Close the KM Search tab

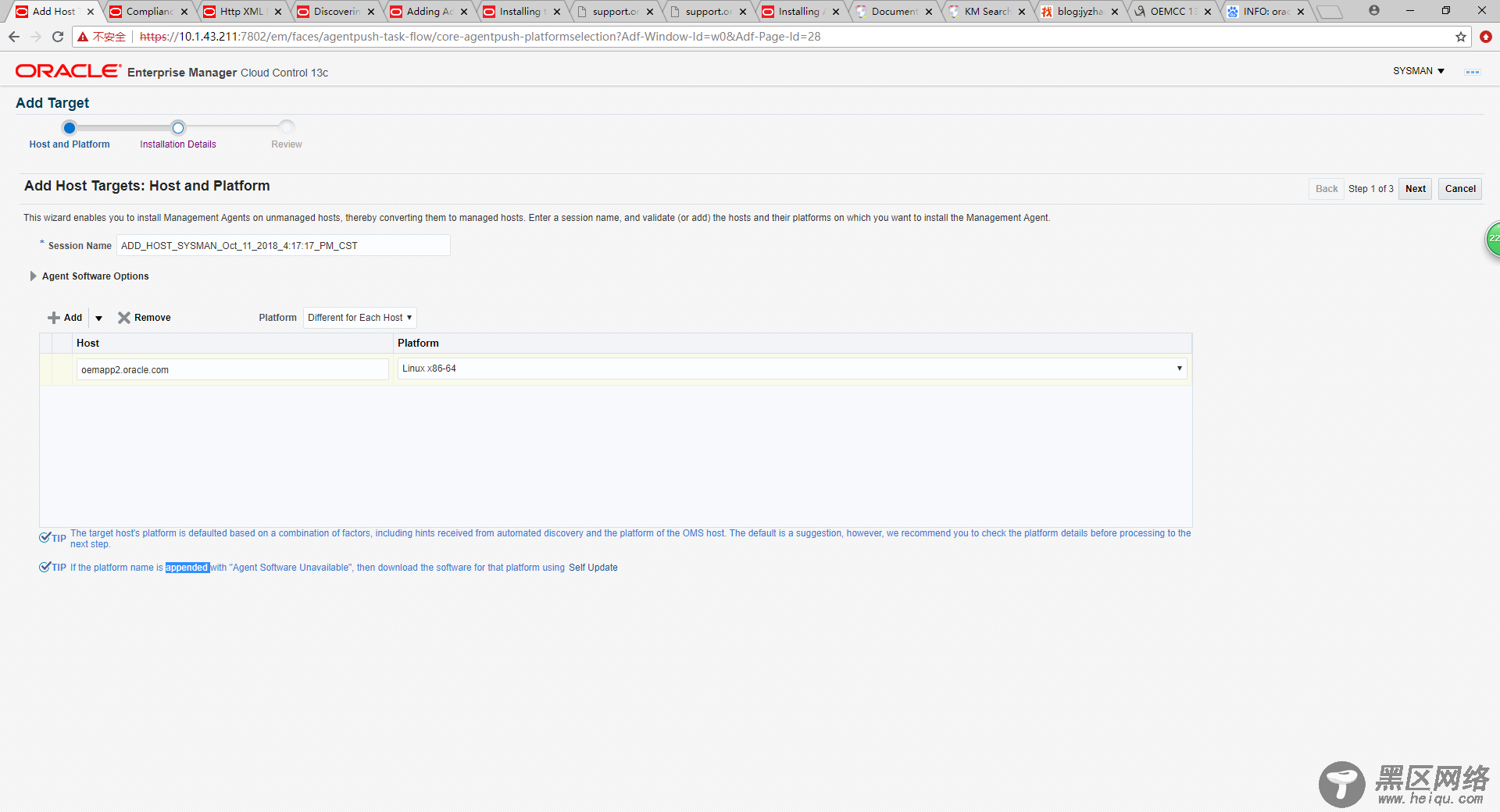point(1022,12)
